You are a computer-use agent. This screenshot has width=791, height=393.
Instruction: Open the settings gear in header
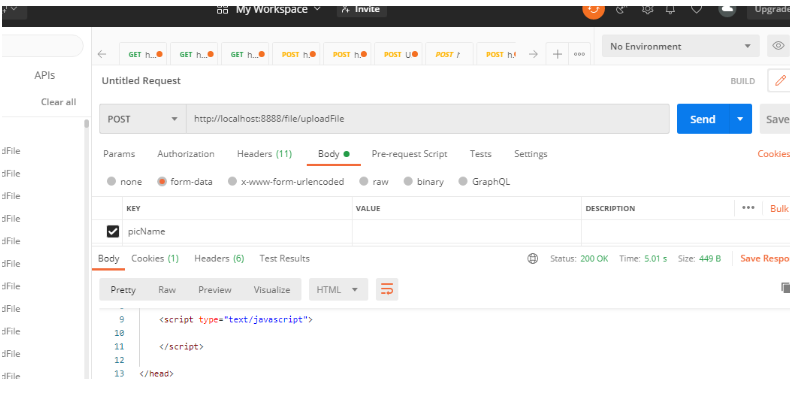tap(647, 10)
